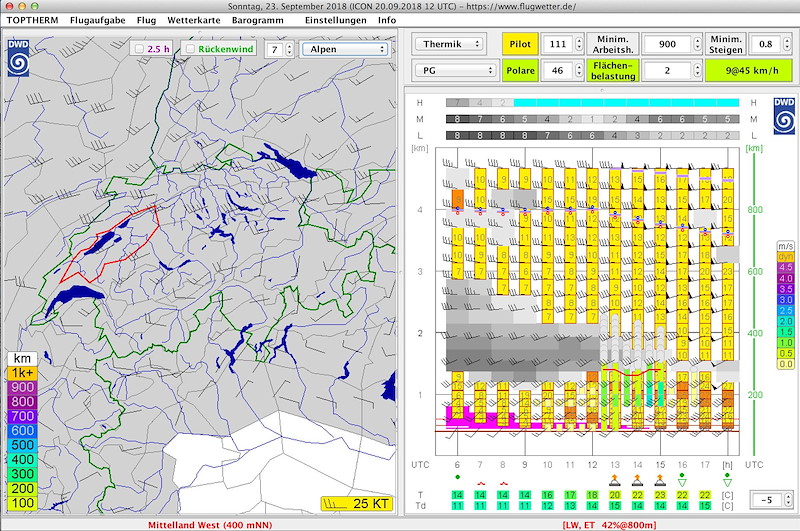Open the TOPTHERM menu
The height and width of the screenshot is (531, 800).
[33, 20]
